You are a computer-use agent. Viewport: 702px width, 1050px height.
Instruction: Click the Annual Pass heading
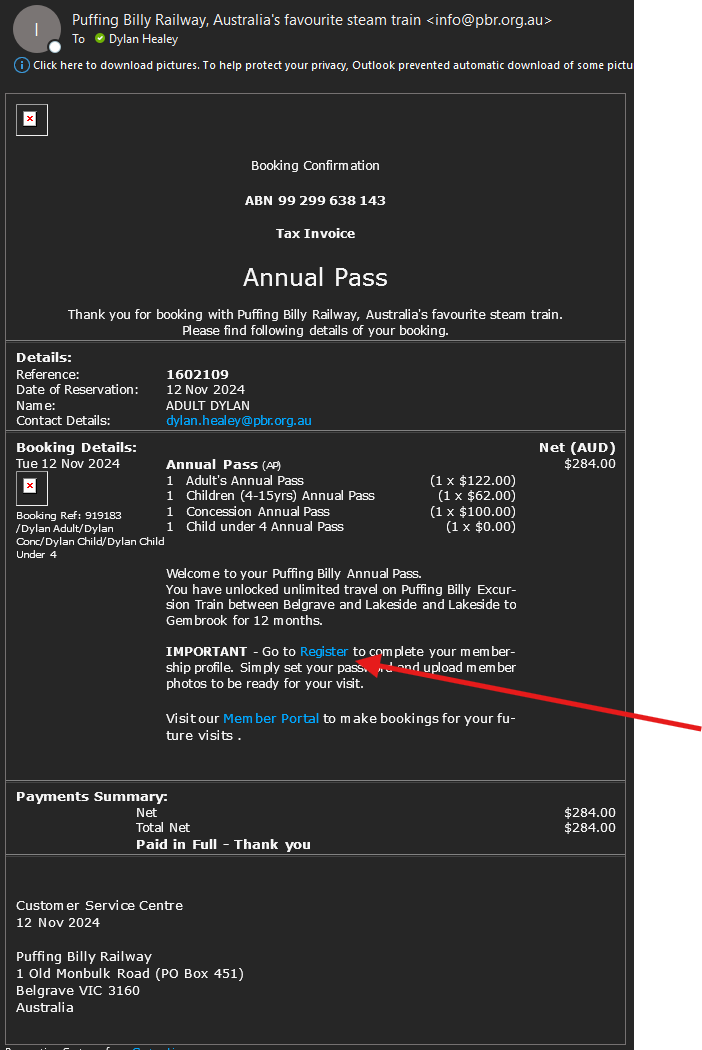(315, 277)
